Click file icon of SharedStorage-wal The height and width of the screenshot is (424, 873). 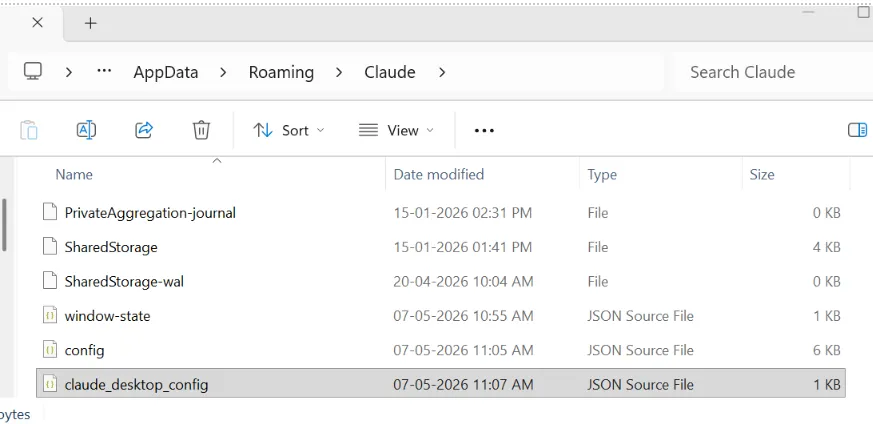50,281
